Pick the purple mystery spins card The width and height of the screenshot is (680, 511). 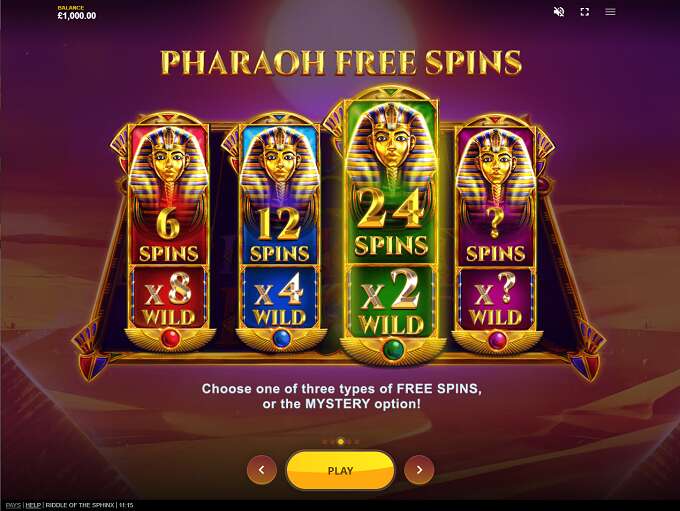(x=496, y=232)
